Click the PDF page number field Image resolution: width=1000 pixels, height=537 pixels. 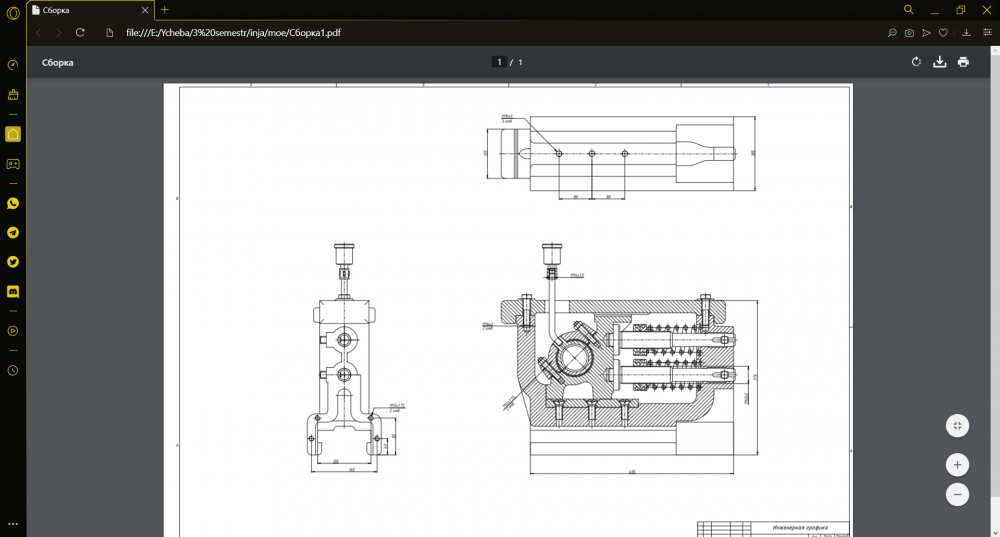(x=498, y=62)
